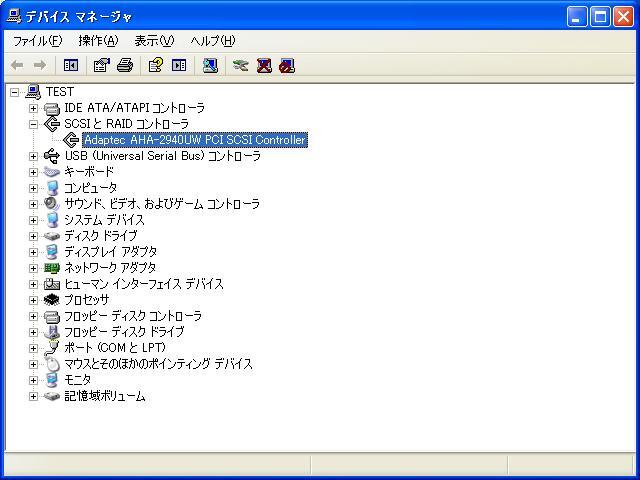Expand the ディスク ドライブ node
This screenshot has width=640, height=480.
click(33, 236)
